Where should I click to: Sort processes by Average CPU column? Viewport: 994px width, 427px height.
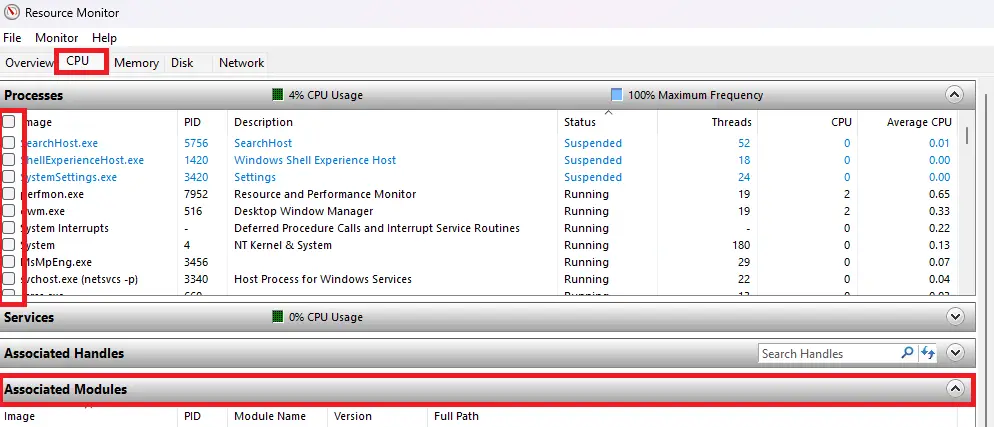pyautogui.click(x=919, y=122)
